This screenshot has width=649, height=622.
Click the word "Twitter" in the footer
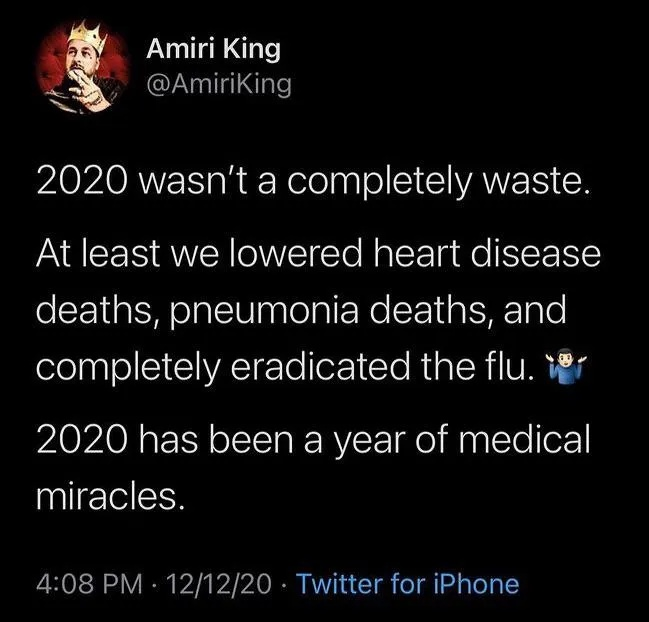pyautogui.click(x=339, y=583)
